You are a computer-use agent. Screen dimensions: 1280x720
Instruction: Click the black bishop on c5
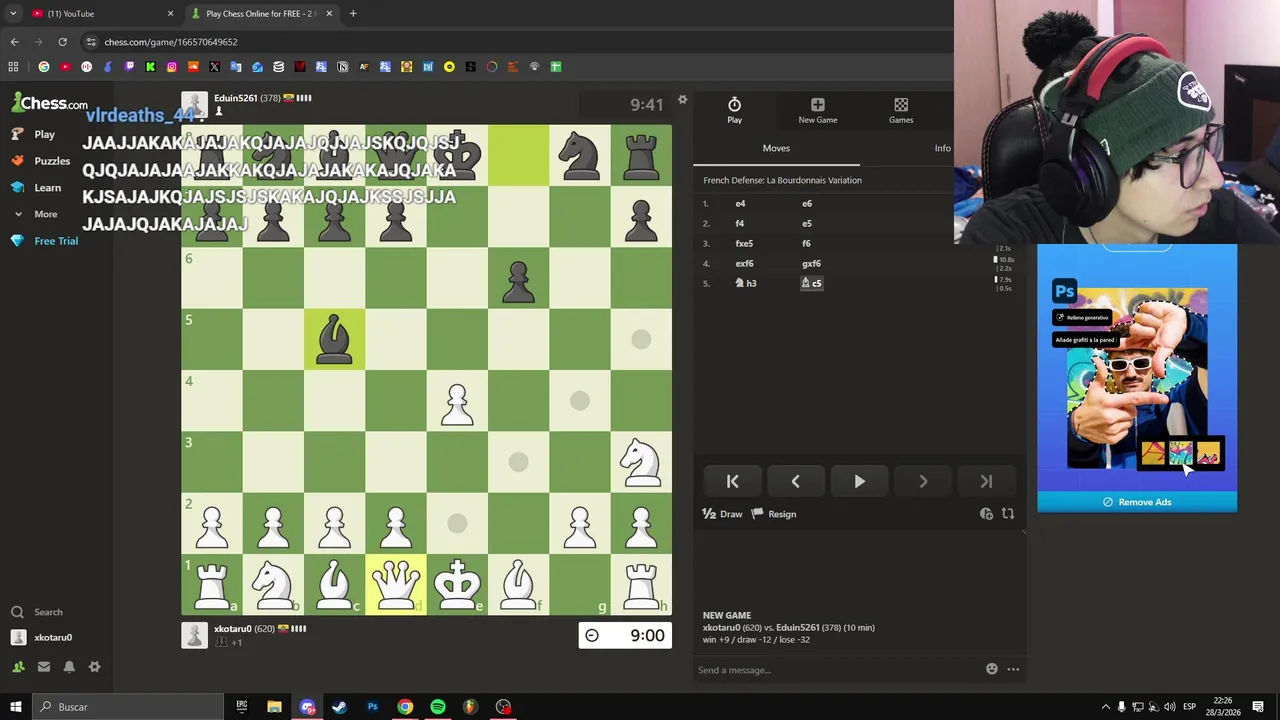(x=334, y=339)
